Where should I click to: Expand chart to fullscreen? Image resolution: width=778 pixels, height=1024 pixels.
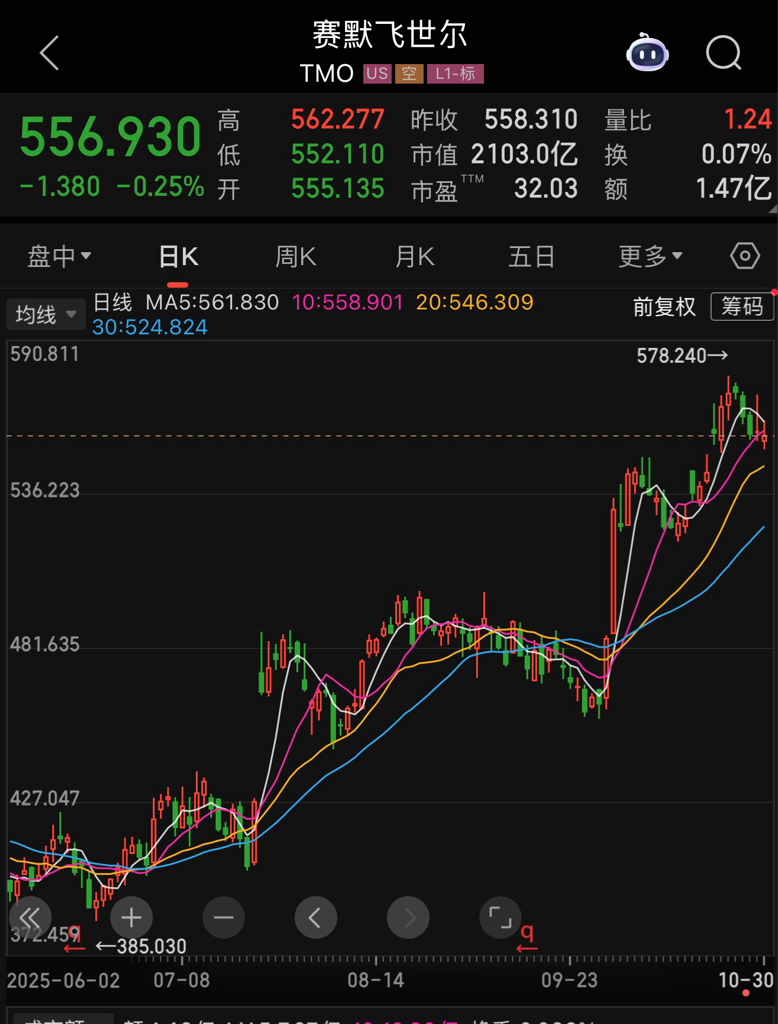click(500, 918)
